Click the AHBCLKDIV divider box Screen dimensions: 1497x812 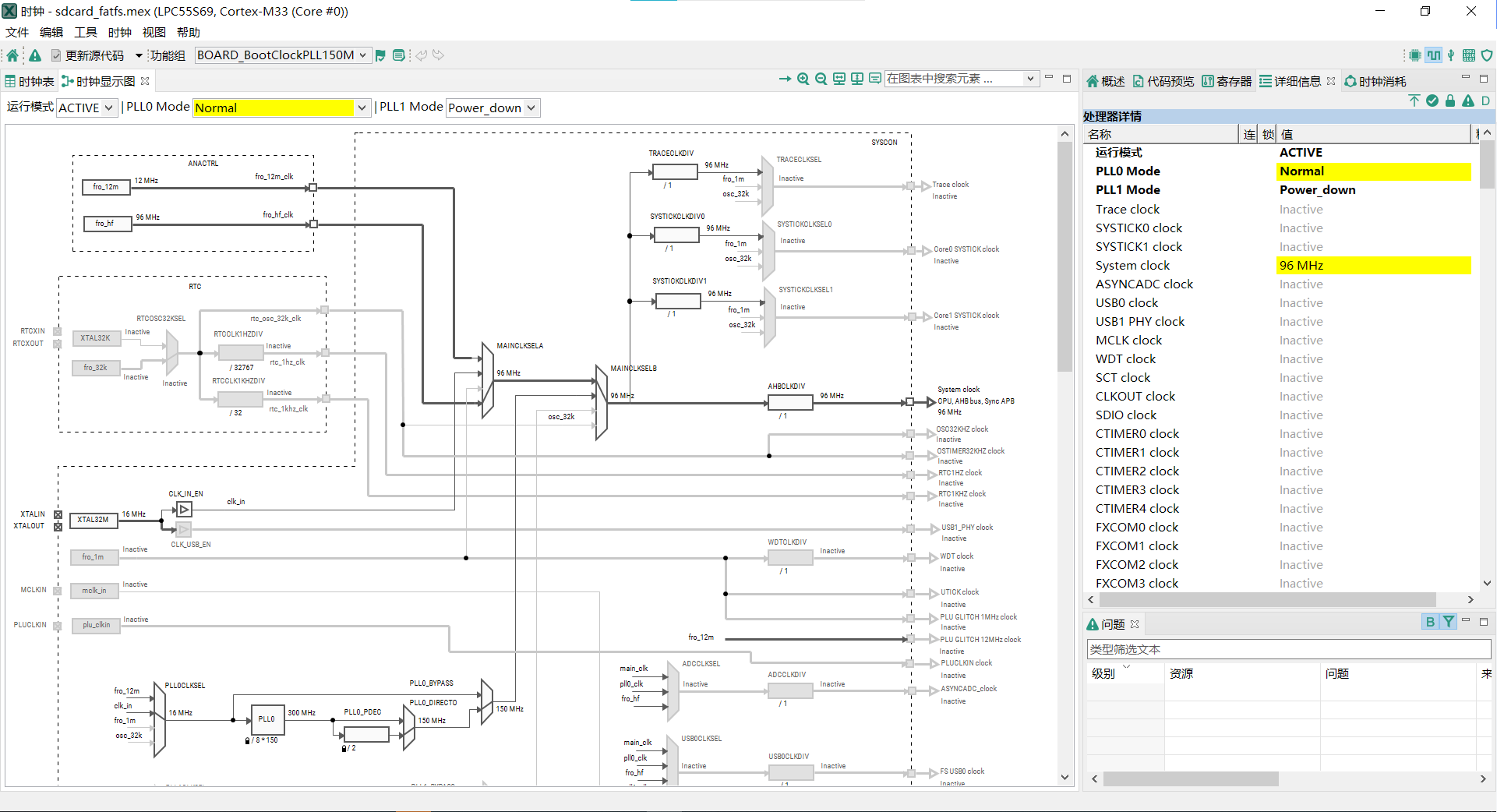pos(790,403)
